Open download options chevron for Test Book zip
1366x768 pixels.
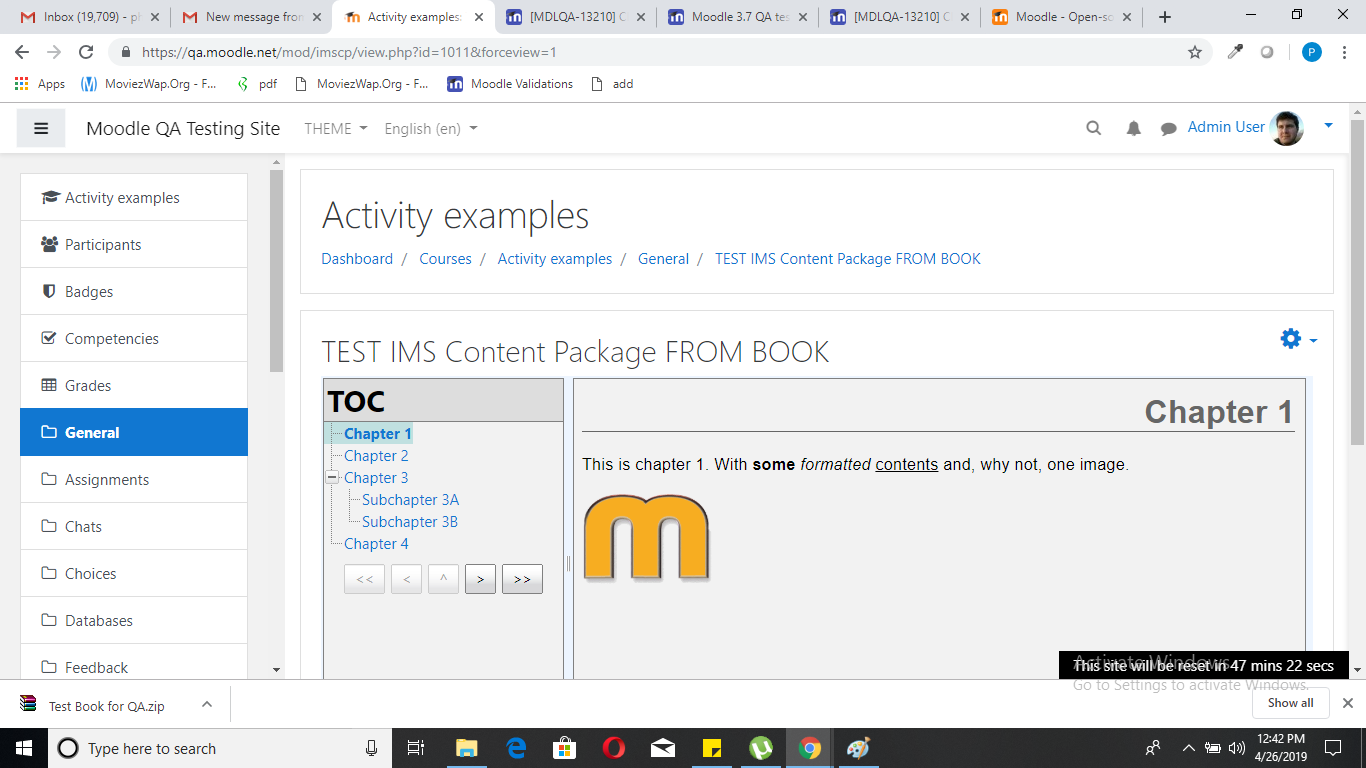click(x=207, y=704)
